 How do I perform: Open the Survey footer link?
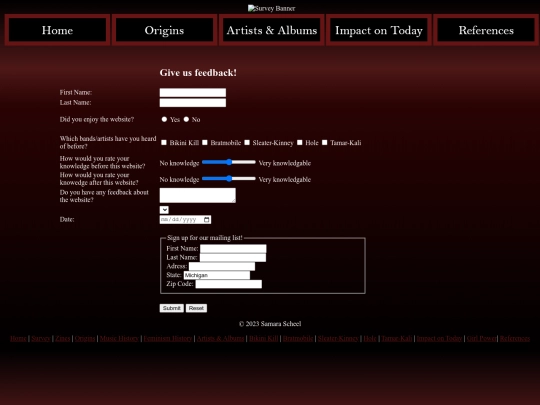pos(41,339)
